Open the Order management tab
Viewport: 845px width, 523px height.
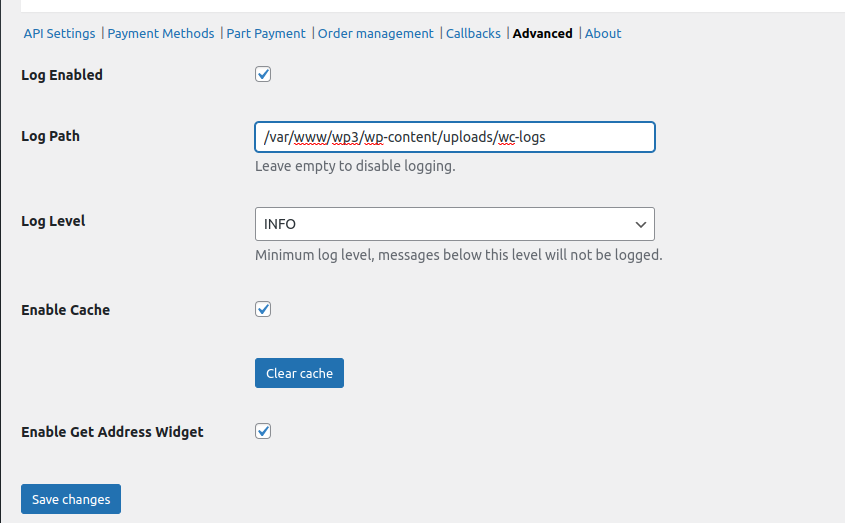376,33
